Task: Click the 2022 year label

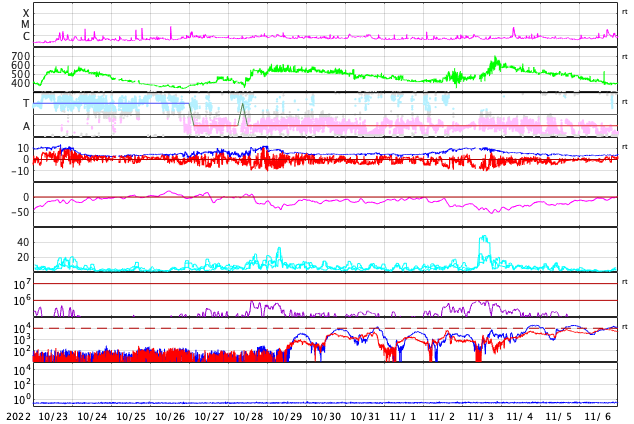Action: 17,416
